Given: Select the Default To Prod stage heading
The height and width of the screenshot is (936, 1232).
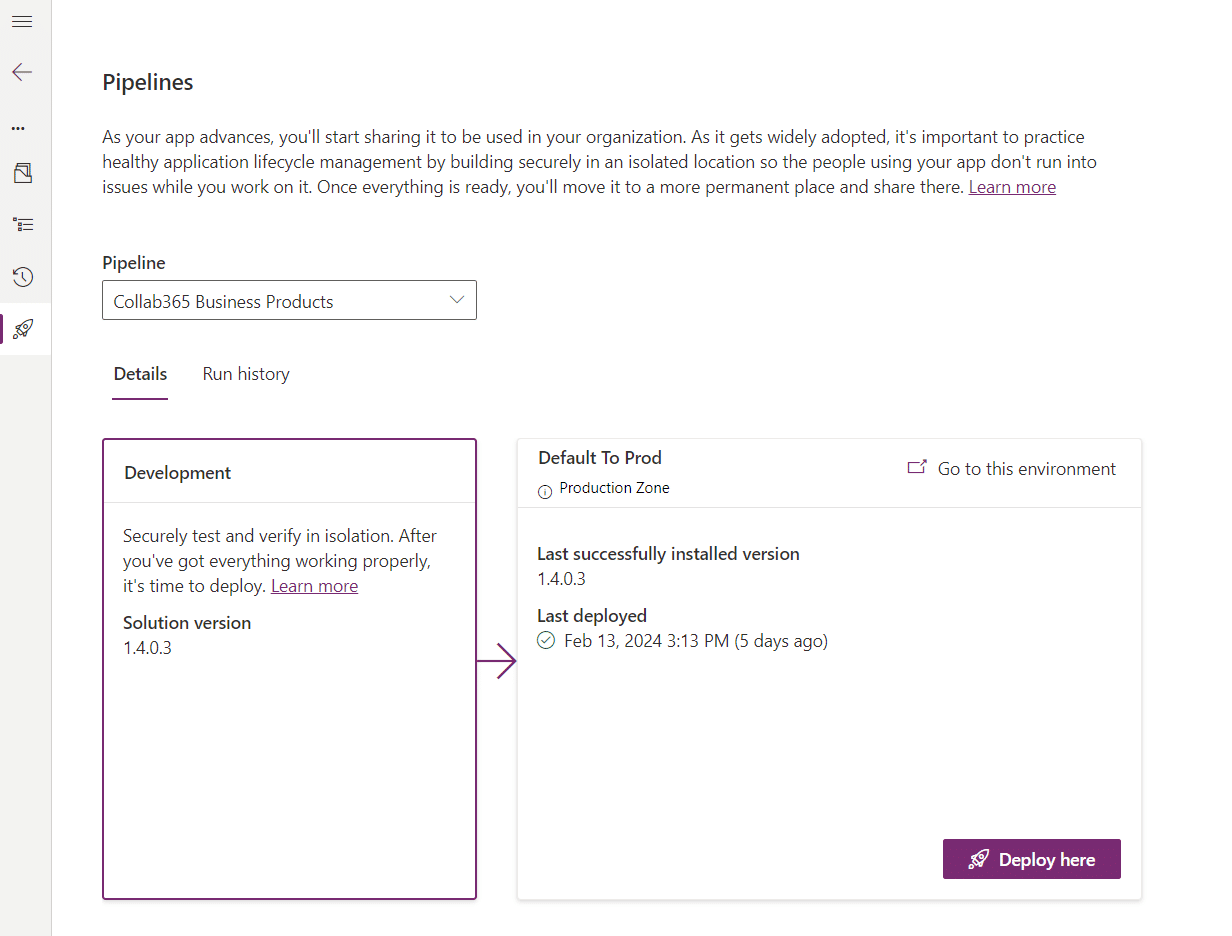Looking at the screenshot, I should pyautogui.click(x=600, y=458).
